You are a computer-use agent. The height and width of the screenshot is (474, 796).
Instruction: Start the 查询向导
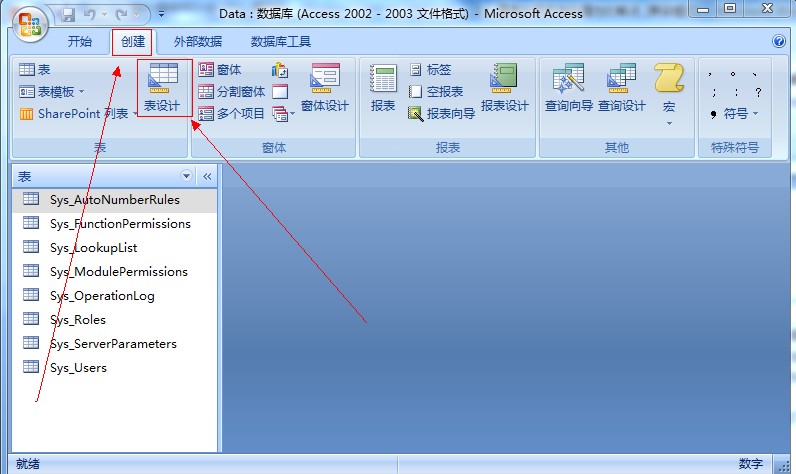569,87
